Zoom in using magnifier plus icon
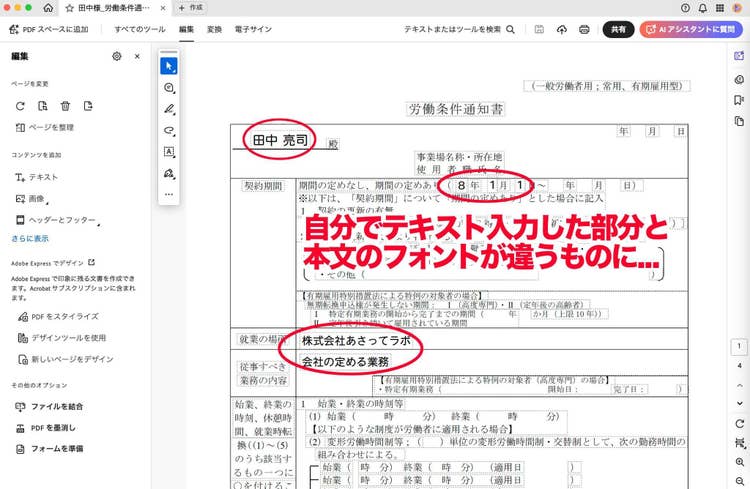Screen dimensions: 750x489 (x=740, y=462)
